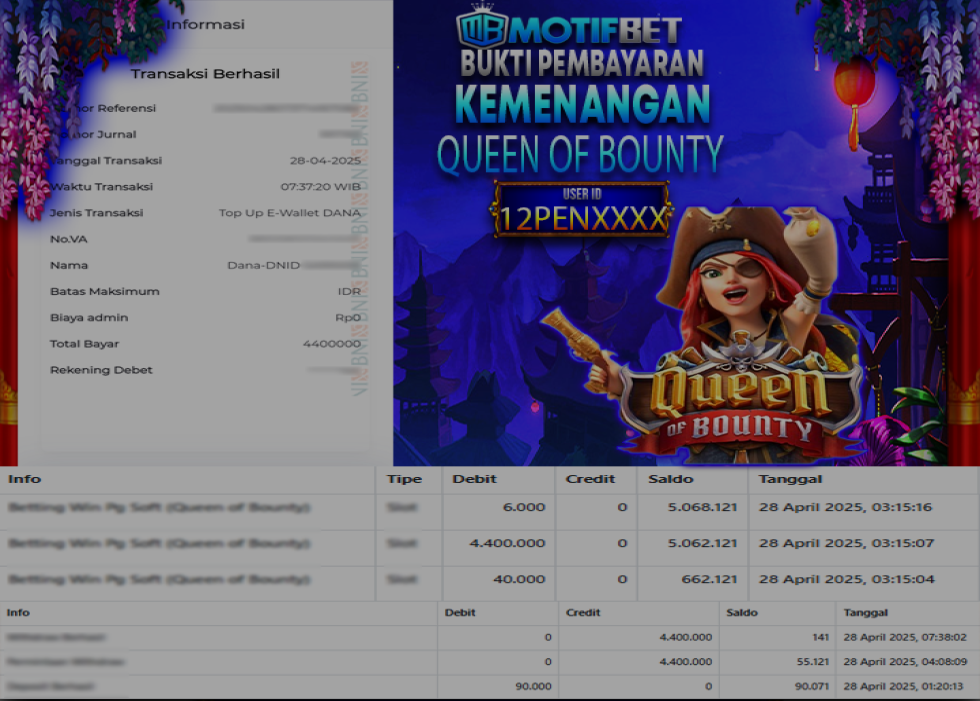Click the thin cyan QUEEN OF BOUNTY title
Image resolution: width=980 pixels, height=701 pixels.
click(580, 154)
